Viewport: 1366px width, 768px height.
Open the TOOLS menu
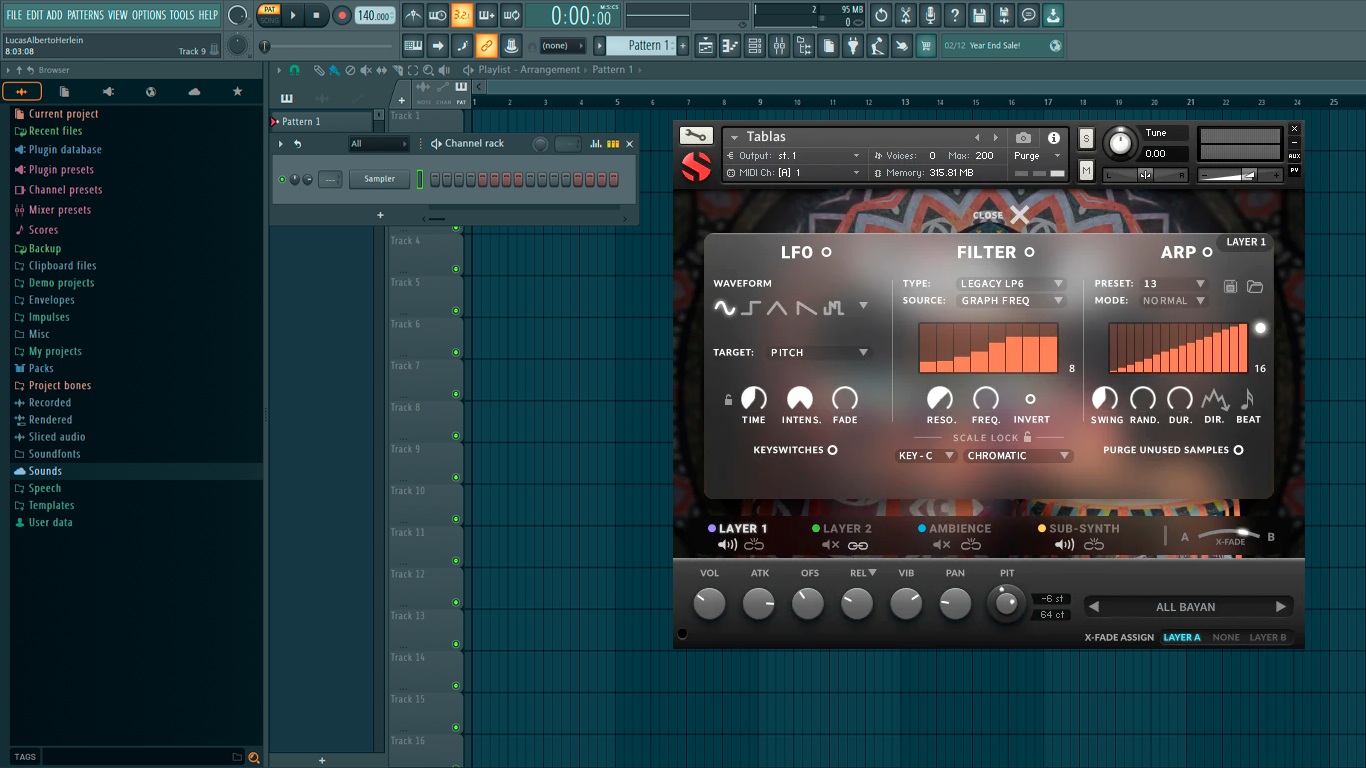point(182,15)
